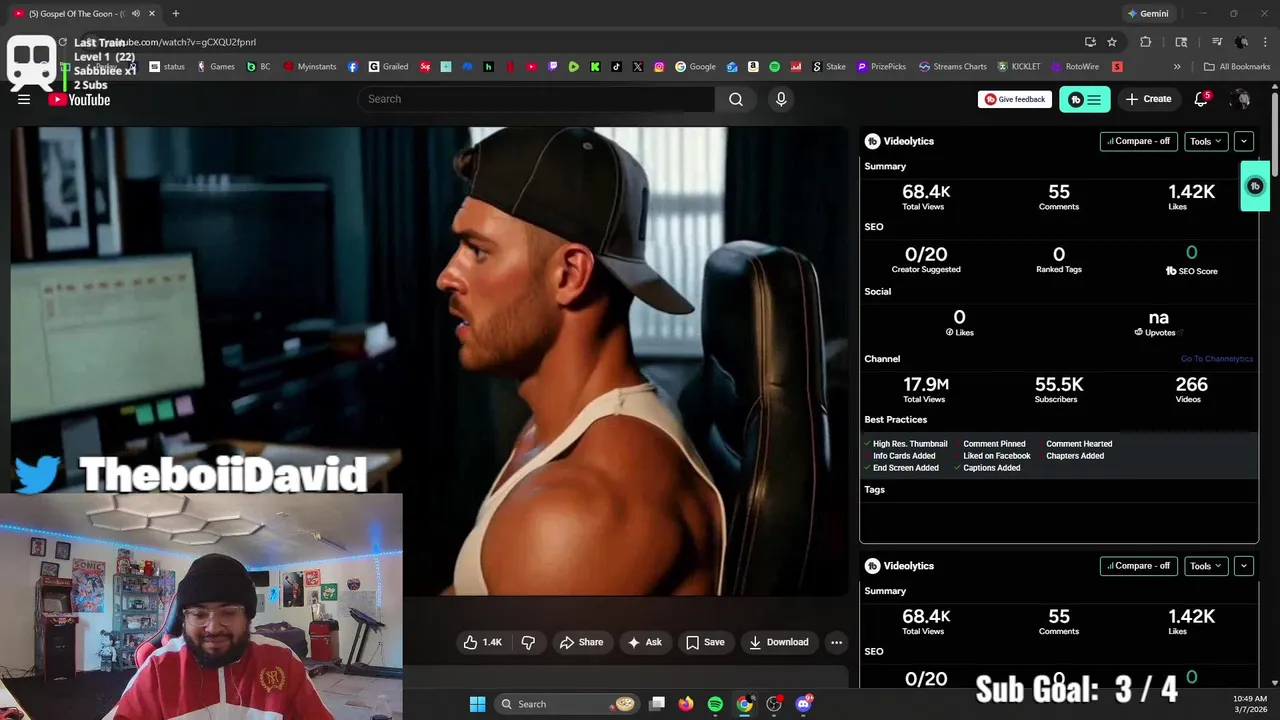Follow the Go To Channelytics link
Screen dimensions: 1280x720
coord(1216,359)
